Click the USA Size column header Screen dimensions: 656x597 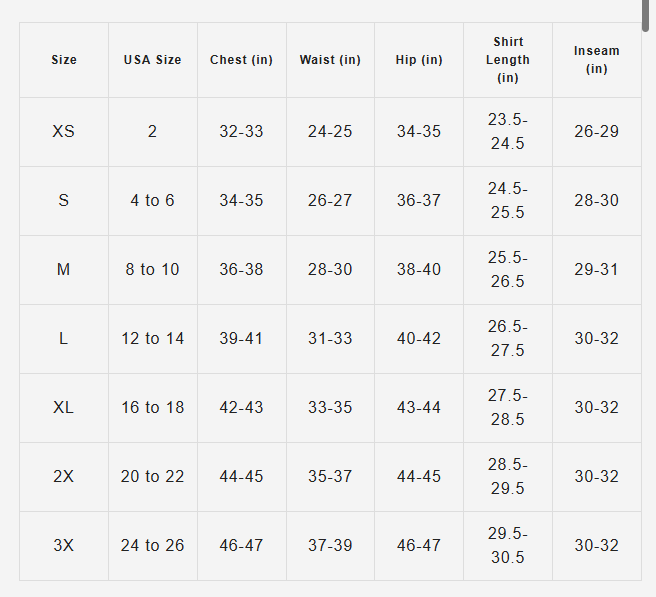(x=153, y=60)
